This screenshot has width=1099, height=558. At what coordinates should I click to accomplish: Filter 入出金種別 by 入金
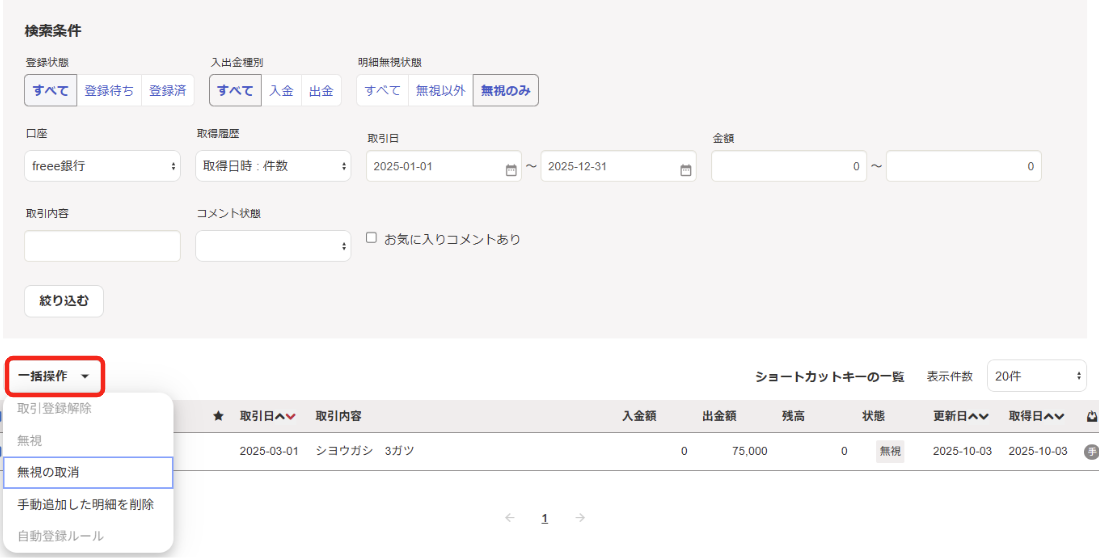pyautogui.click(x=281, y=90)
